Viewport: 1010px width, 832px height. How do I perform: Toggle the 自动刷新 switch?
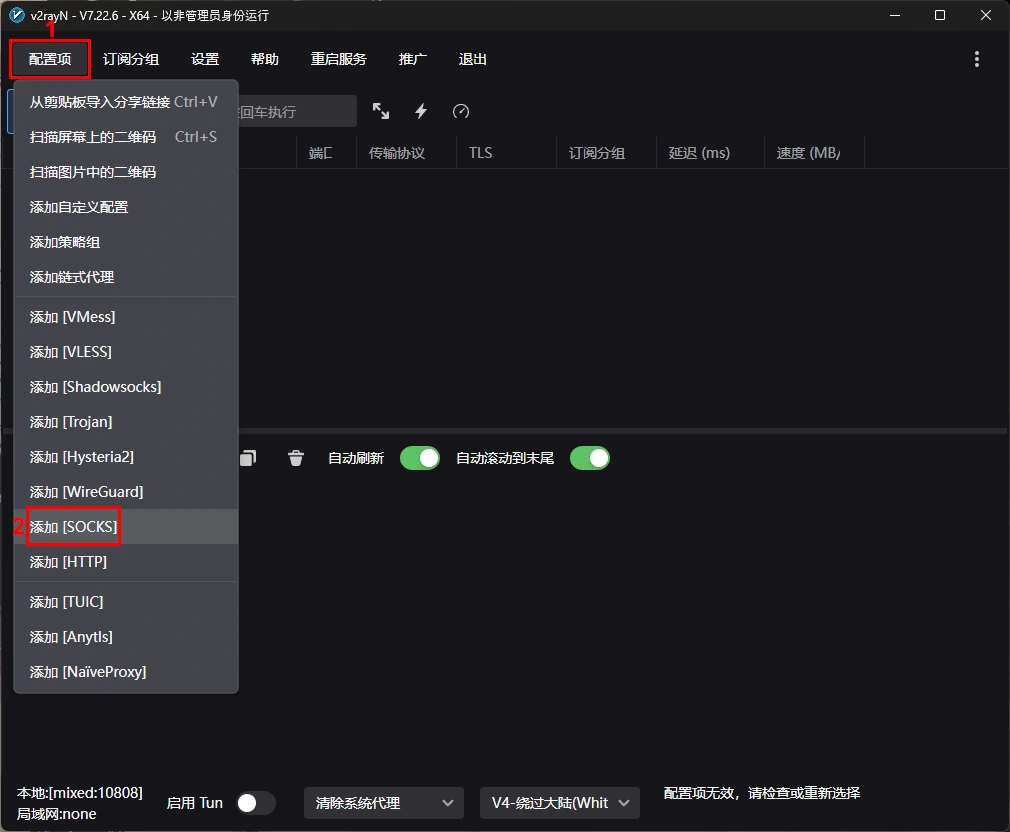tap(419, 458)
